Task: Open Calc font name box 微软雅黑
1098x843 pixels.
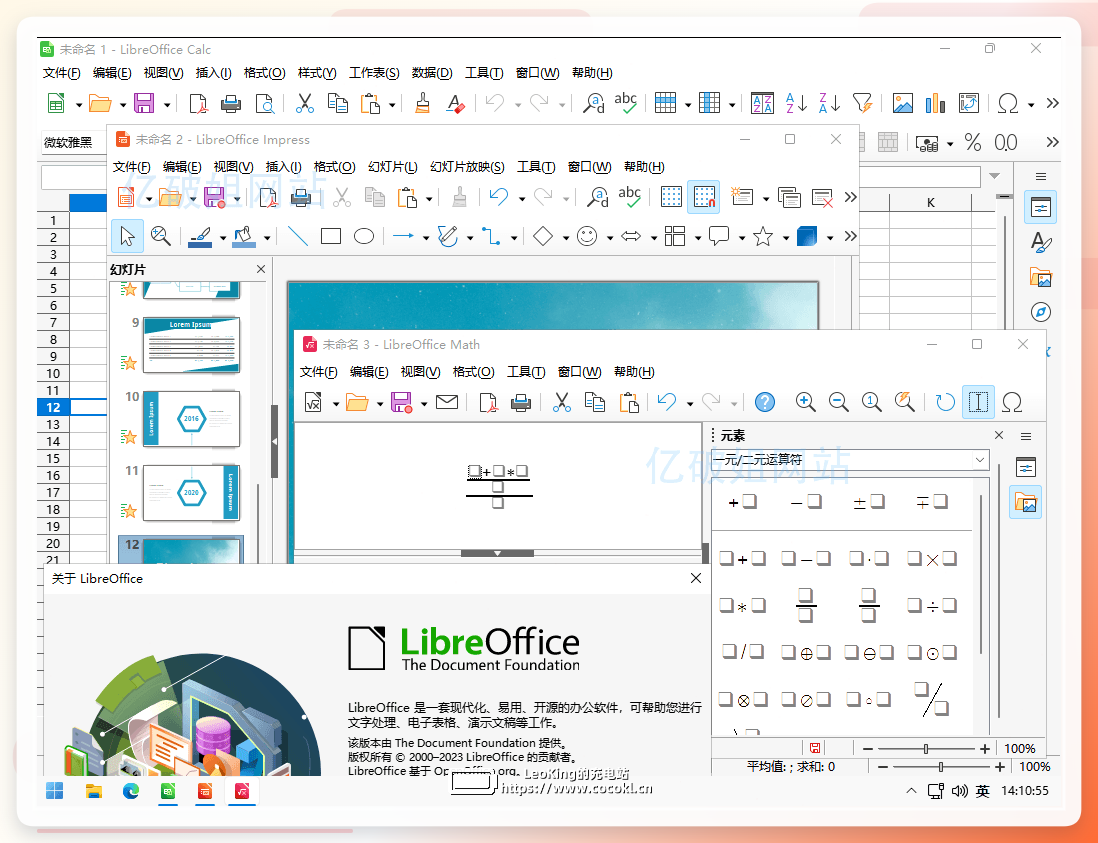Action: point(73,143)
